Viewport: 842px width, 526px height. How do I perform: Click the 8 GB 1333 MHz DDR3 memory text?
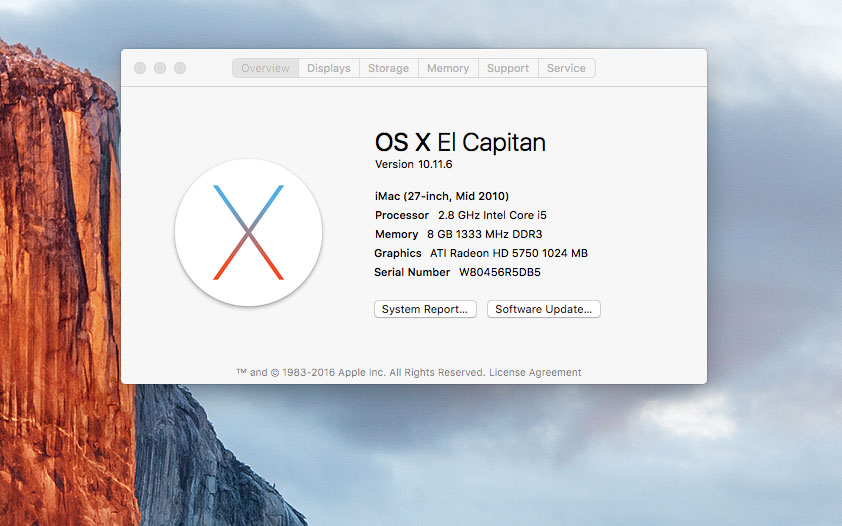click(x=484, y=234)
